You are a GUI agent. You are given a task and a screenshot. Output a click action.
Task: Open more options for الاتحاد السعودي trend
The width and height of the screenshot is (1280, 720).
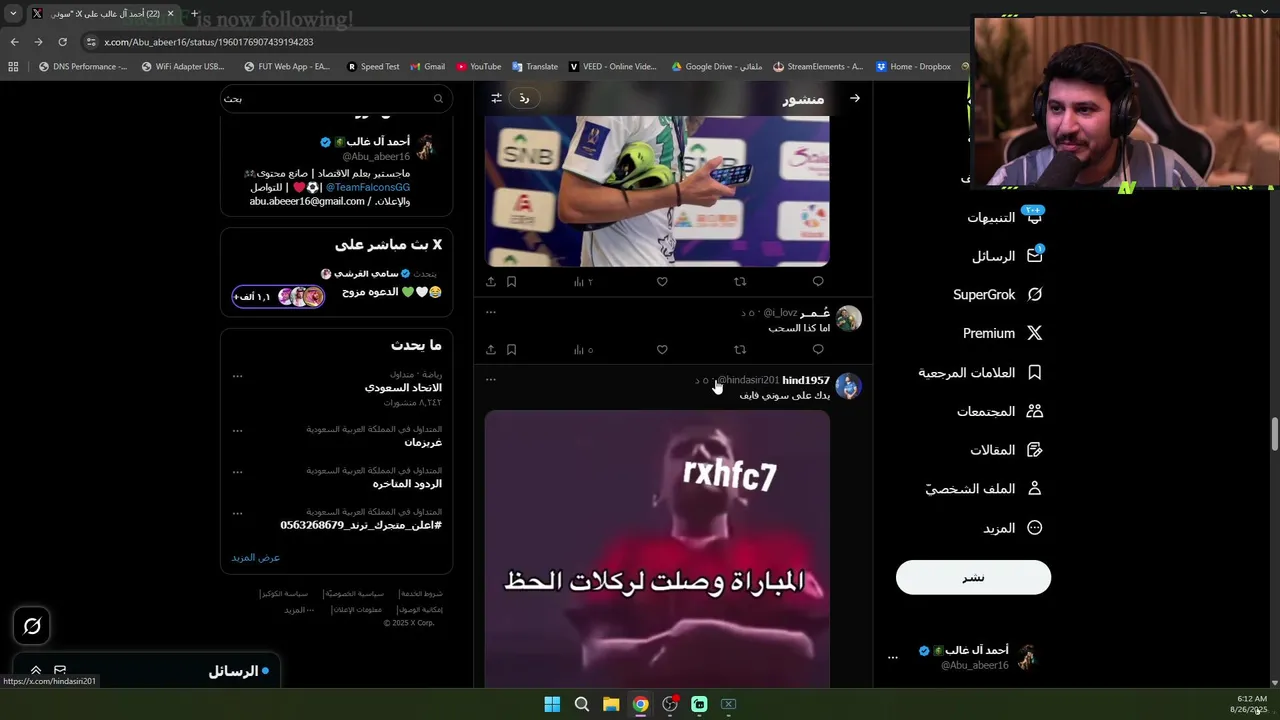pyautogui.click(x=237, y=376)
